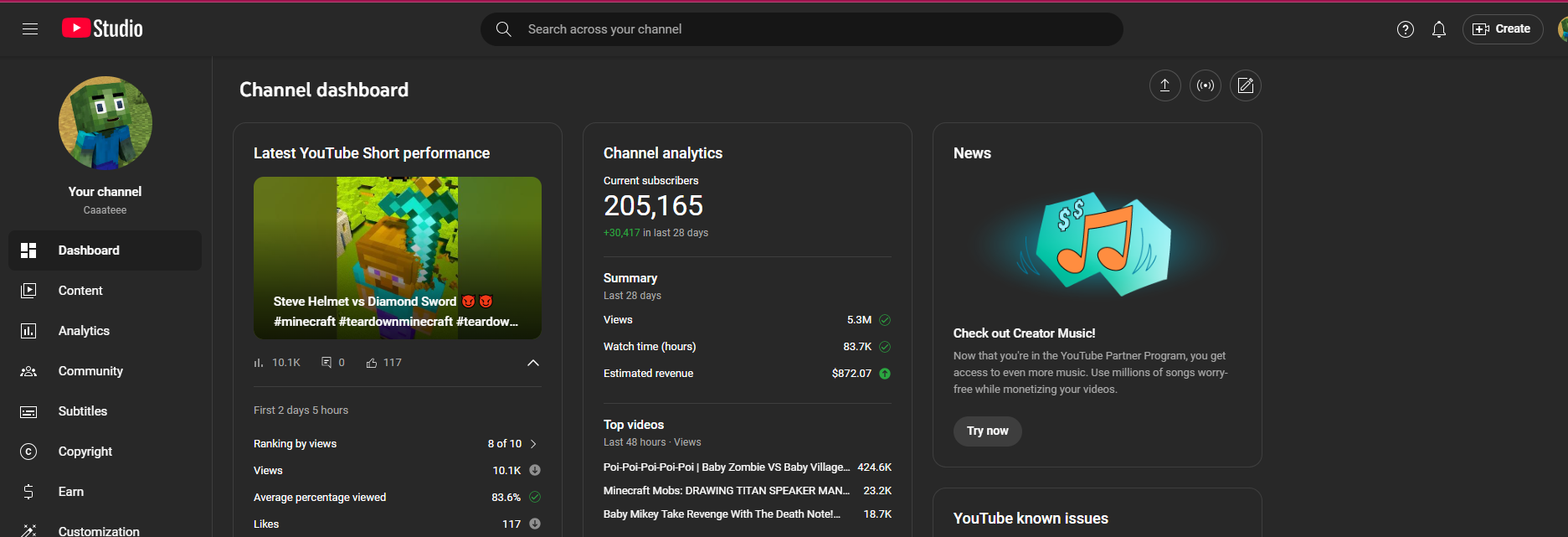Image resolution: width=1568 pixels, height=537 pixels.
Task: Open the Poi-Poi-Poi-Poi-Poi Baby Zombie top video
Action: click(x=727, y=467)
